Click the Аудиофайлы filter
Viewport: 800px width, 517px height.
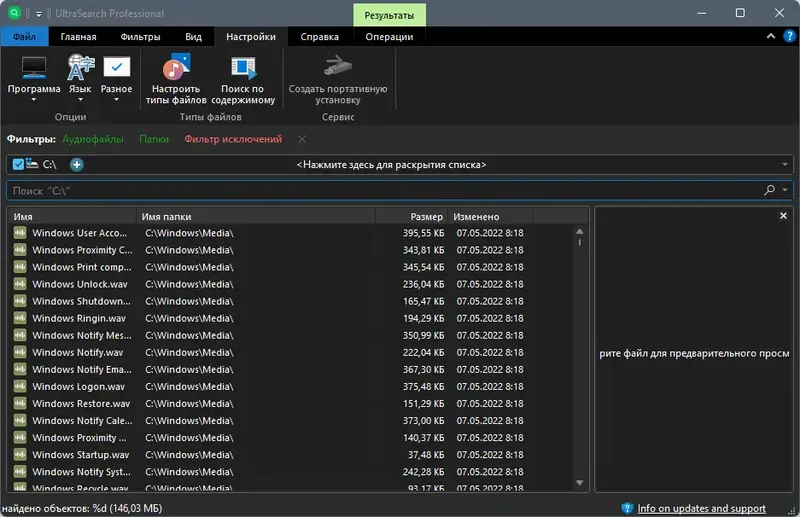pos(93,139)
